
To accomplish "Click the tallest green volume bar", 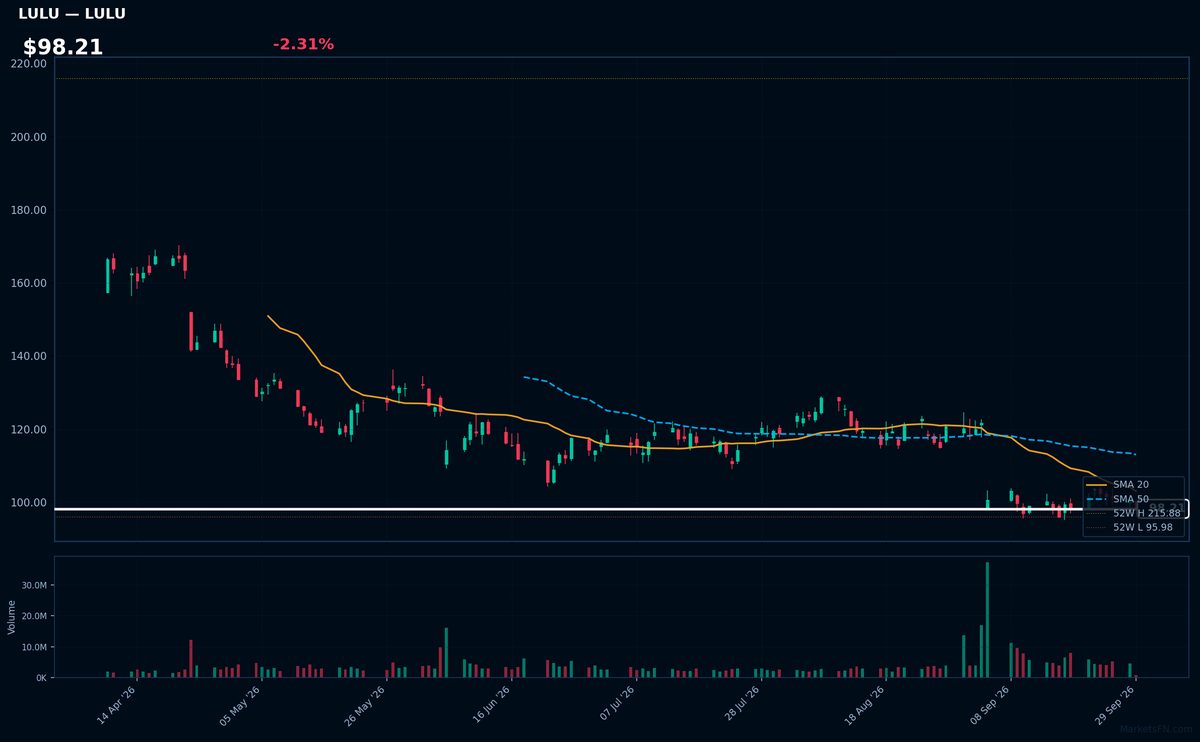I will (x=987, y=620).
